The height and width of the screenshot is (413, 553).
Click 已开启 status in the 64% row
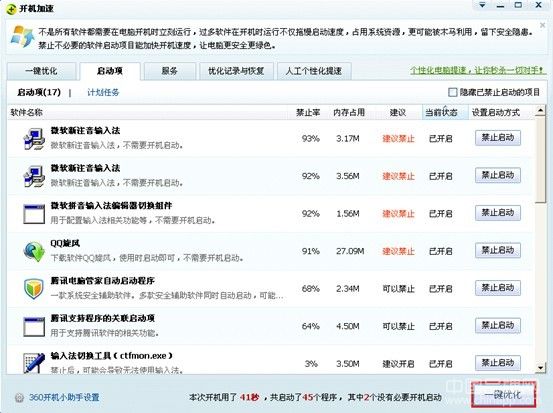click(x=440, y=327)
